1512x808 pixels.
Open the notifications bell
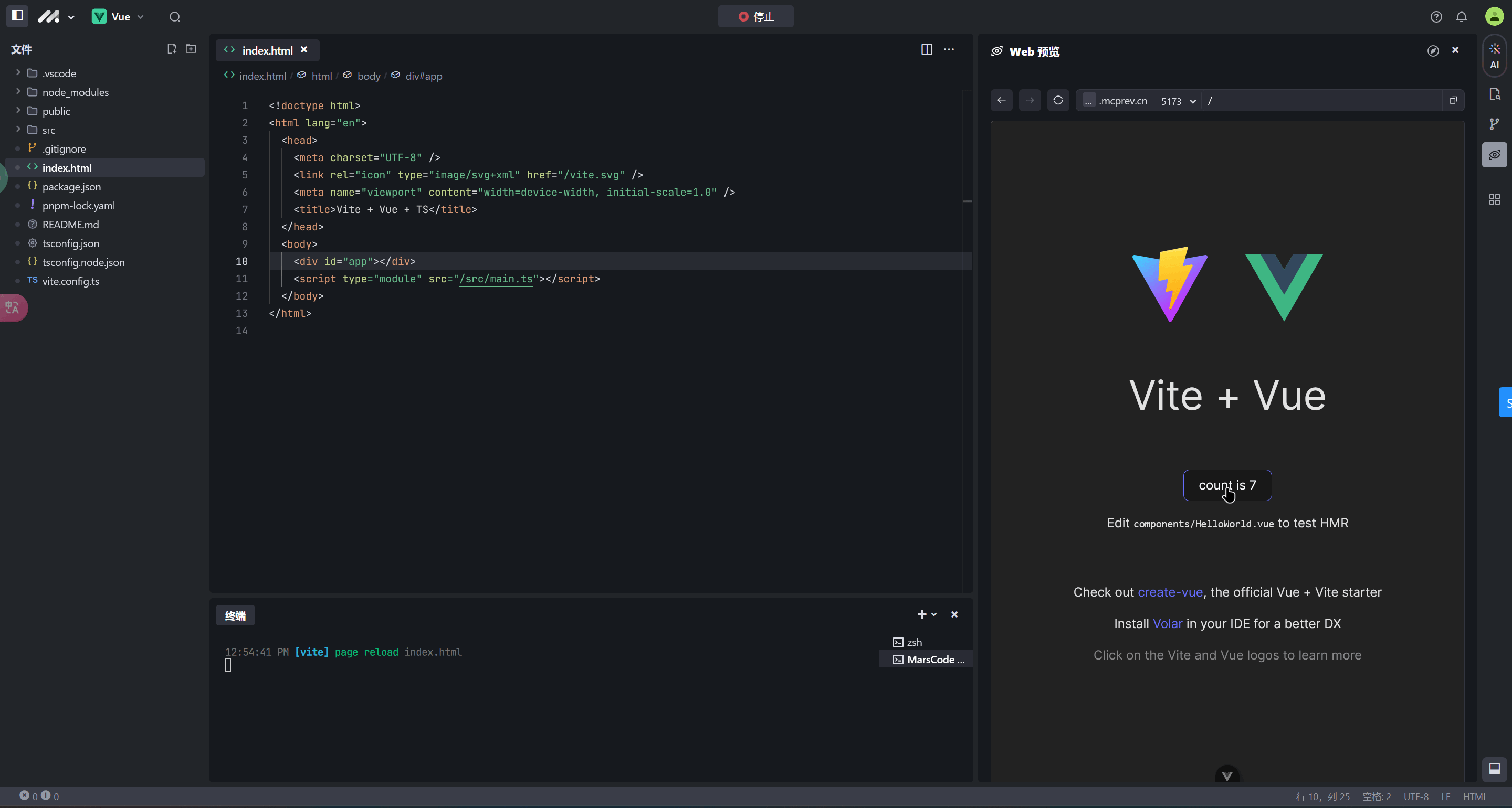pos(1461,16)
